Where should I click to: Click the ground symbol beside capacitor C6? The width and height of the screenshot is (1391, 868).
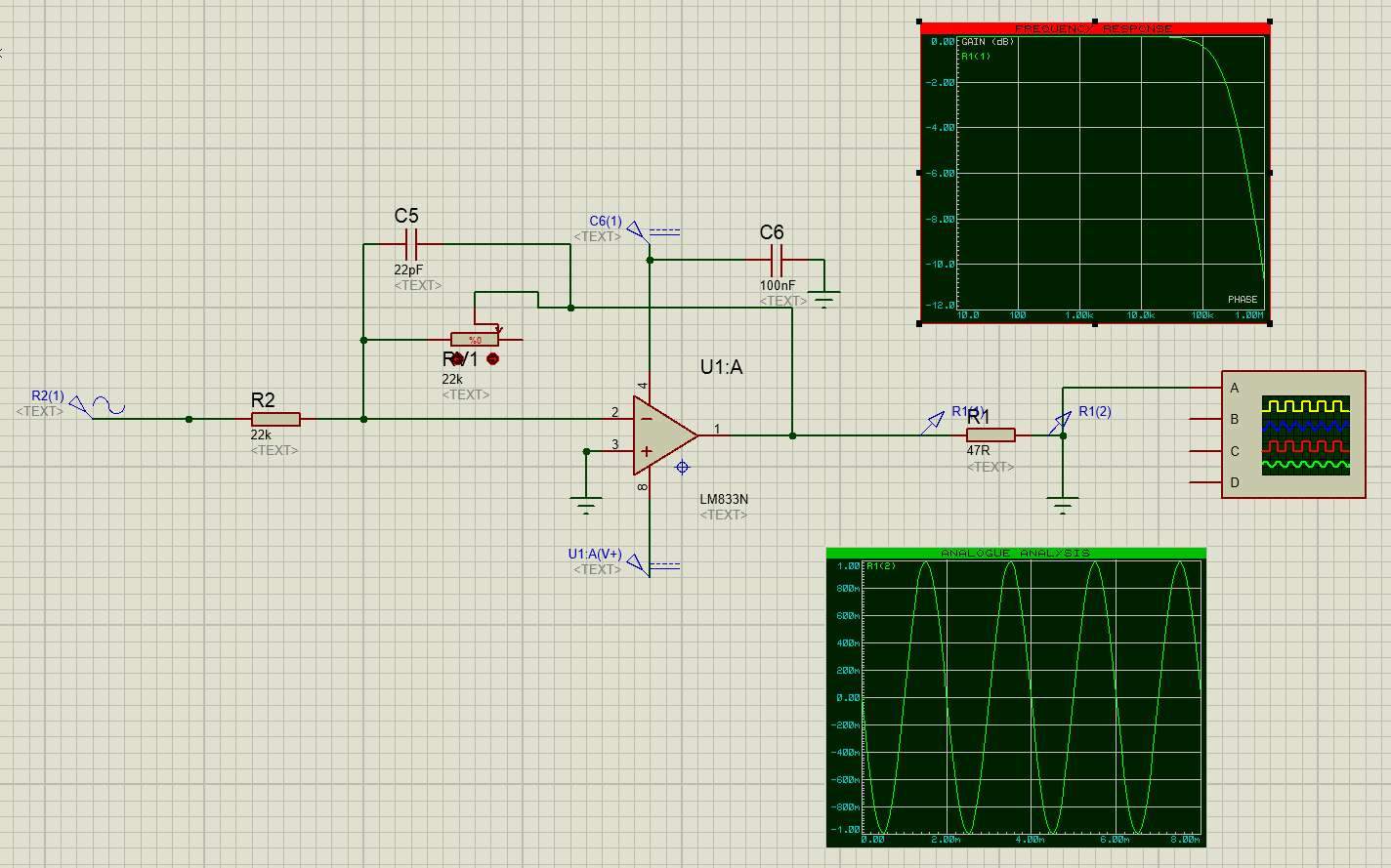[825, 299]
